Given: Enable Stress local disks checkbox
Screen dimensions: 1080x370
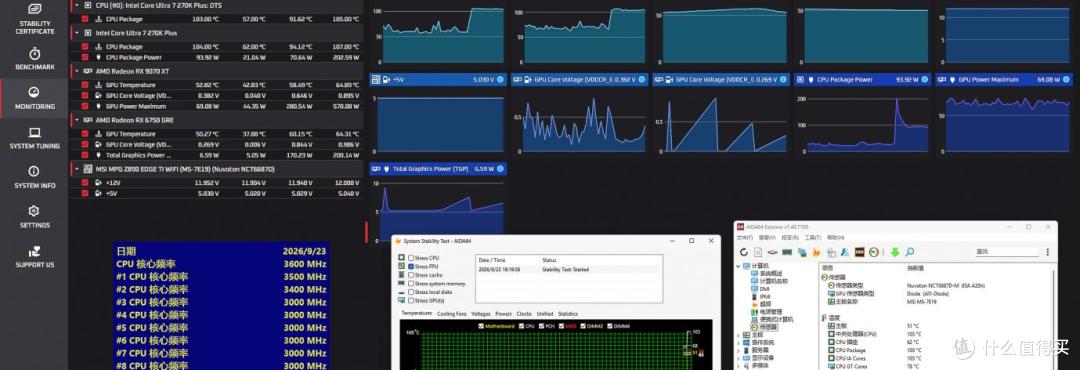Looking at the screenshot, I should click(x=411, y=292).
